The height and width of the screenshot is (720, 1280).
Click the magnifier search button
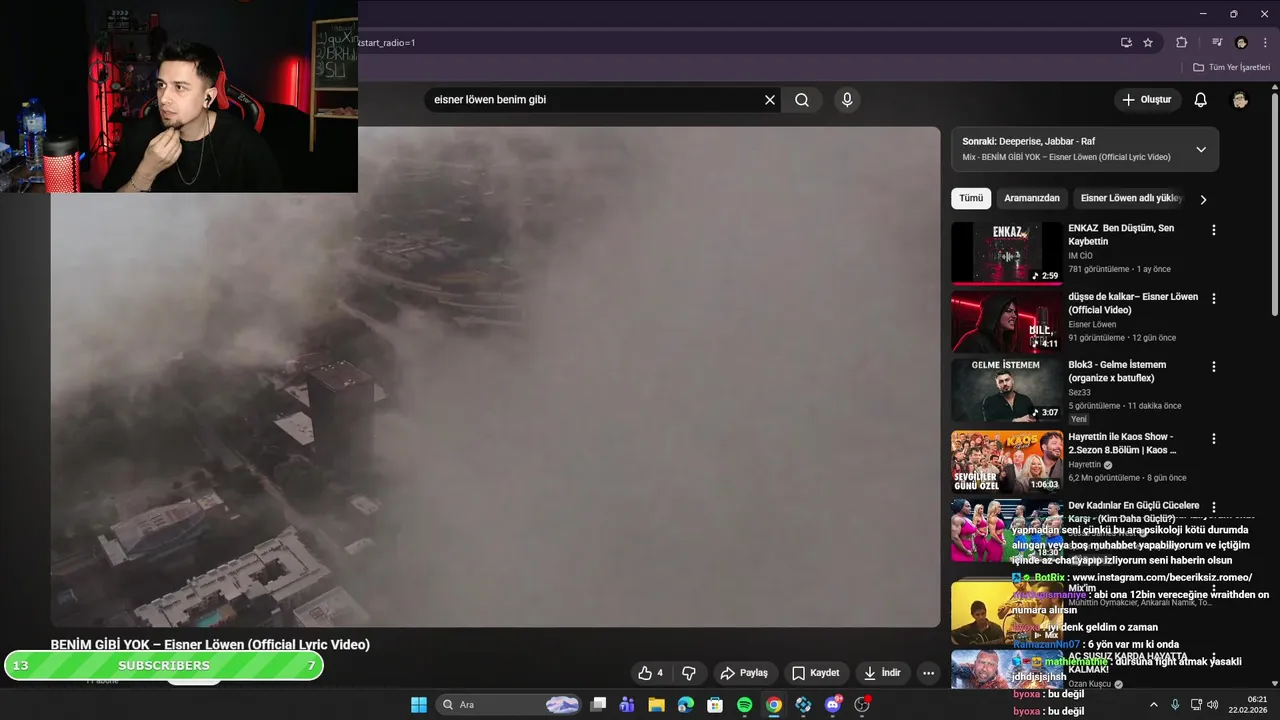[802, 100]
